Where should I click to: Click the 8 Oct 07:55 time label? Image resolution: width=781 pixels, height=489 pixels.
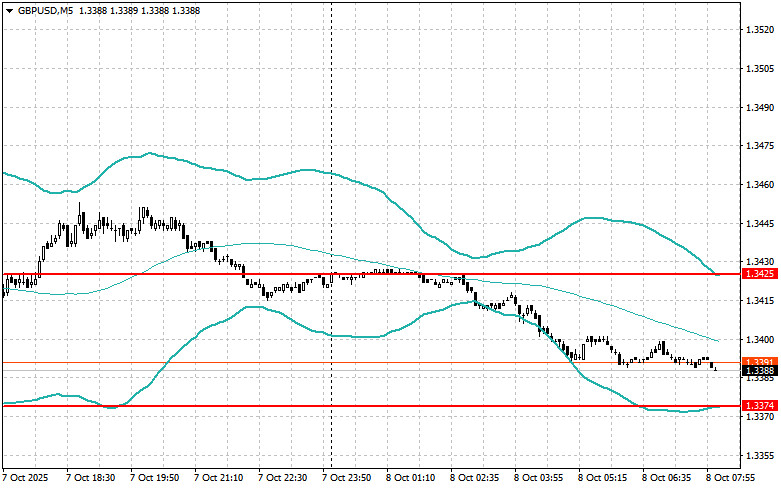(x=730, y=478)
